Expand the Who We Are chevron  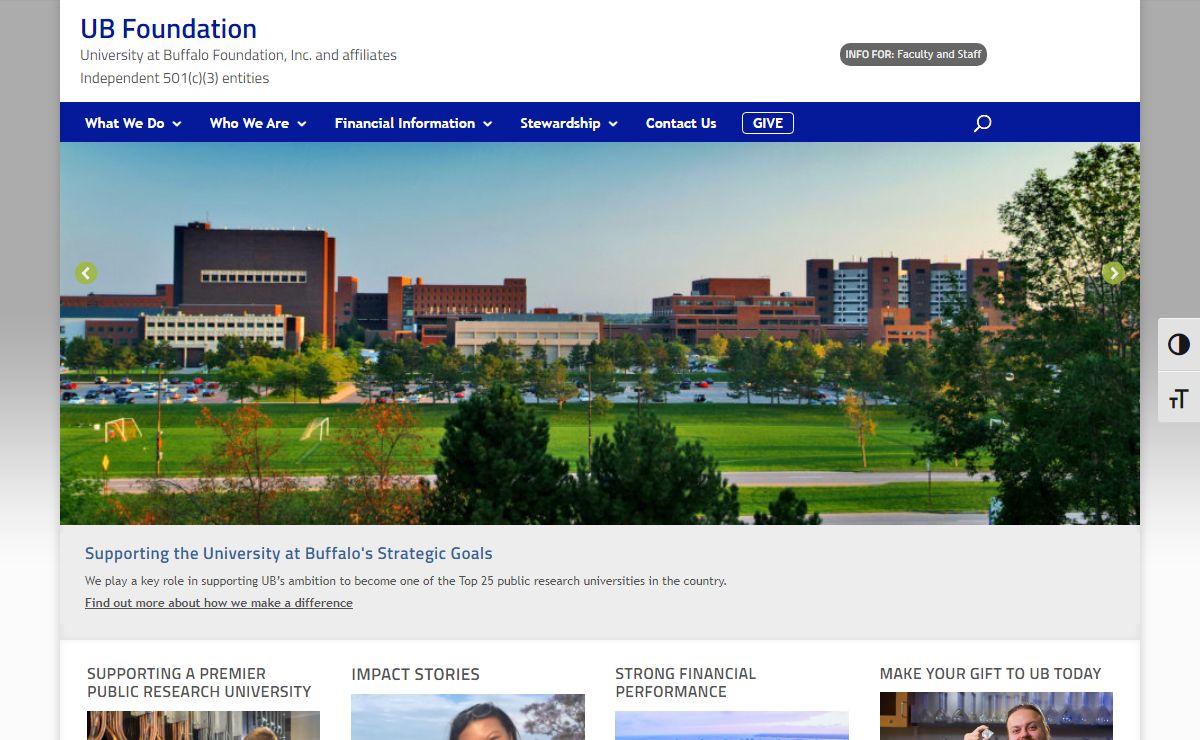coord(302,124)
